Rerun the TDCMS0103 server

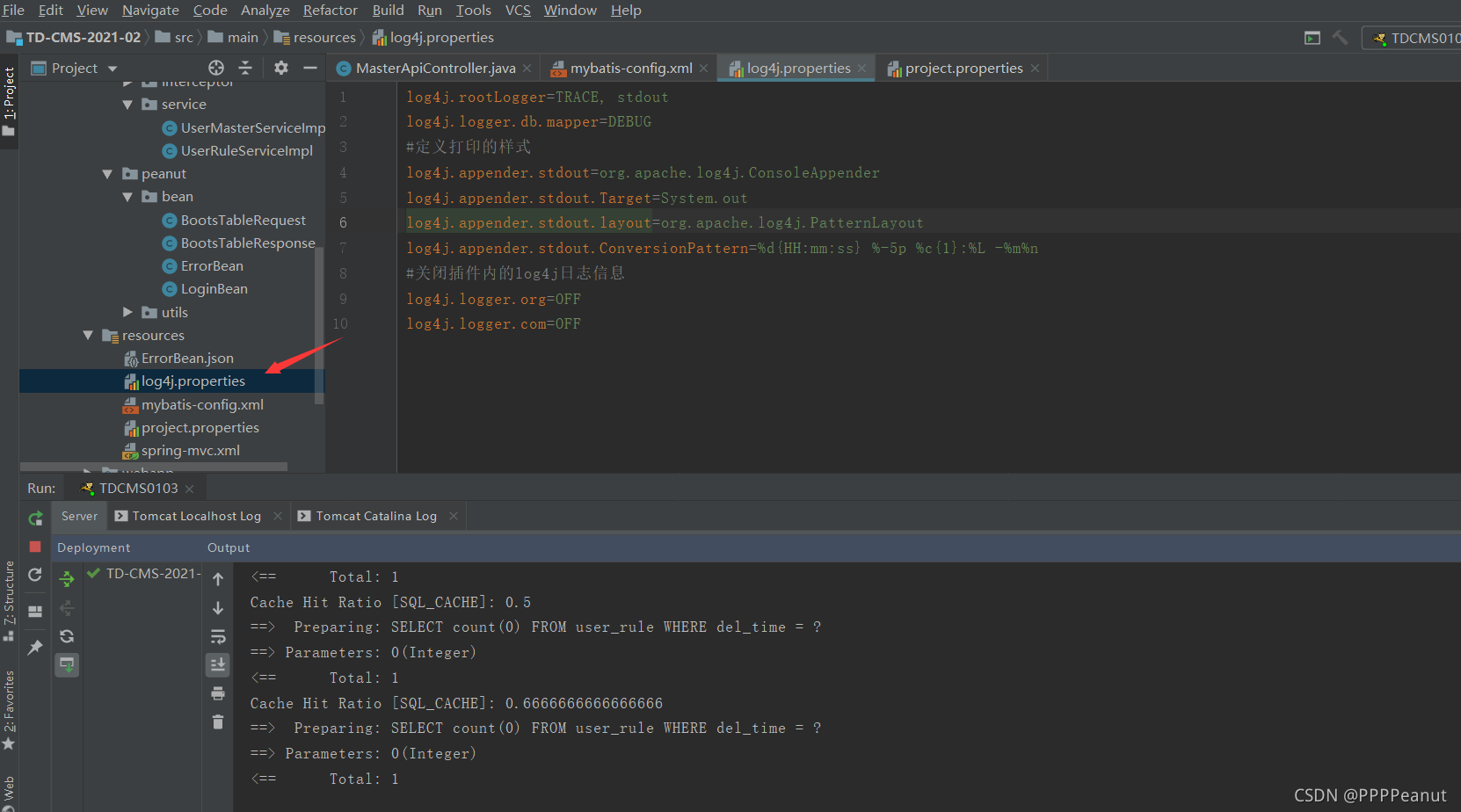pos(35,518)
